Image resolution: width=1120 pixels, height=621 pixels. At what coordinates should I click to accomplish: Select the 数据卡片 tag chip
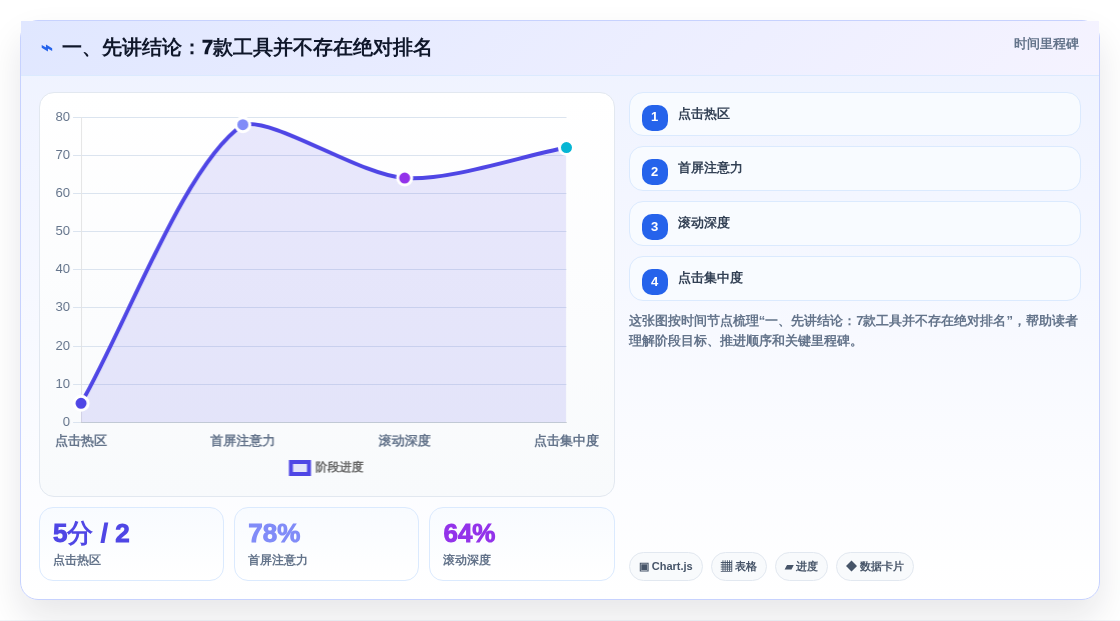pos(875,567)
